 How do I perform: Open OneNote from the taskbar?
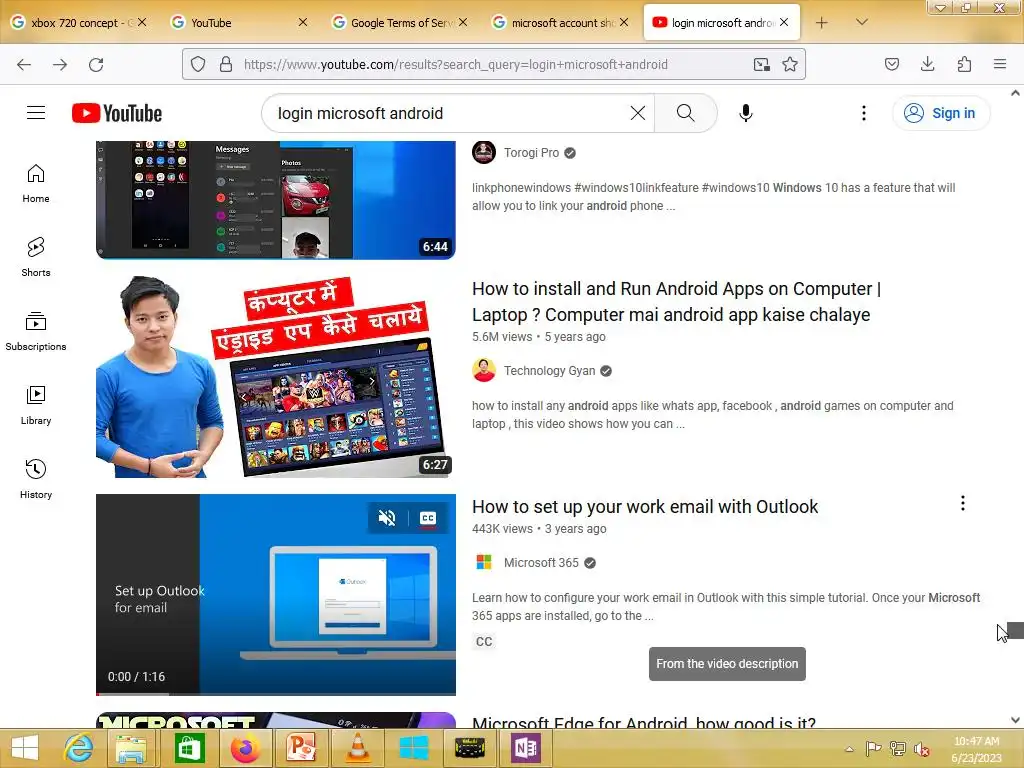tap(526, 748)
